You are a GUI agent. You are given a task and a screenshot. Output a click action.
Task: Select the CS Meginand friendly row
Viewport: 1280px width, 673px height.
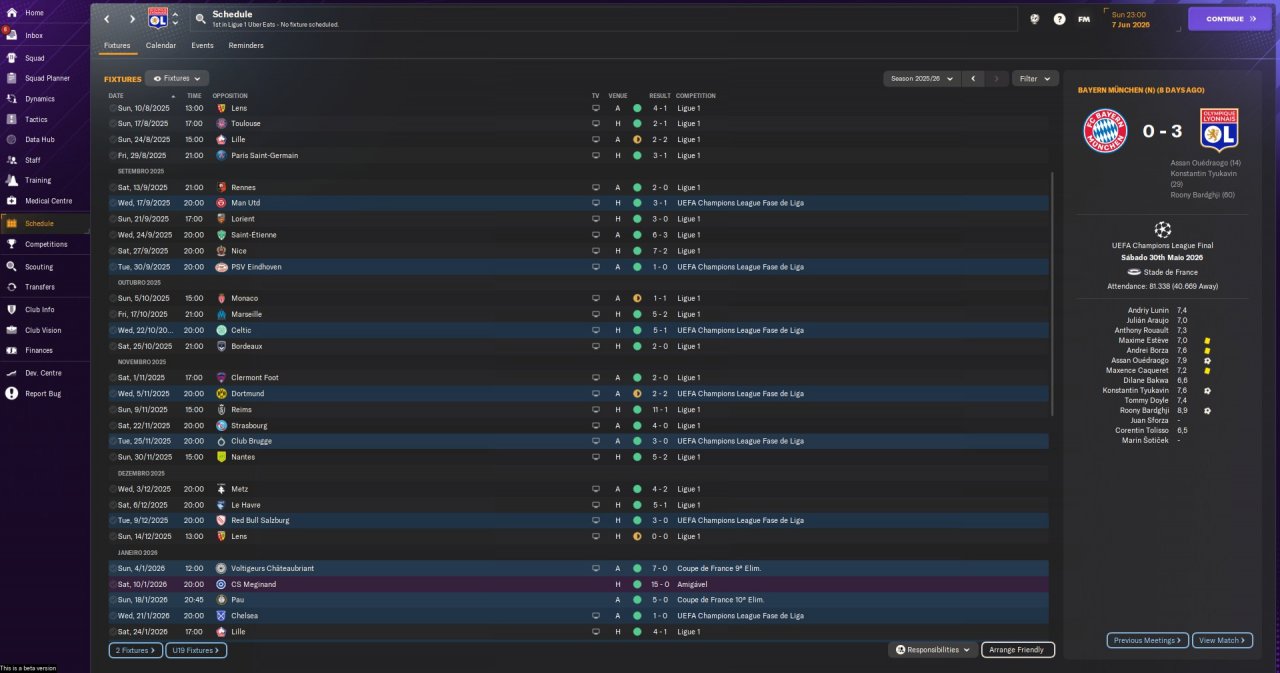point(578,584)
